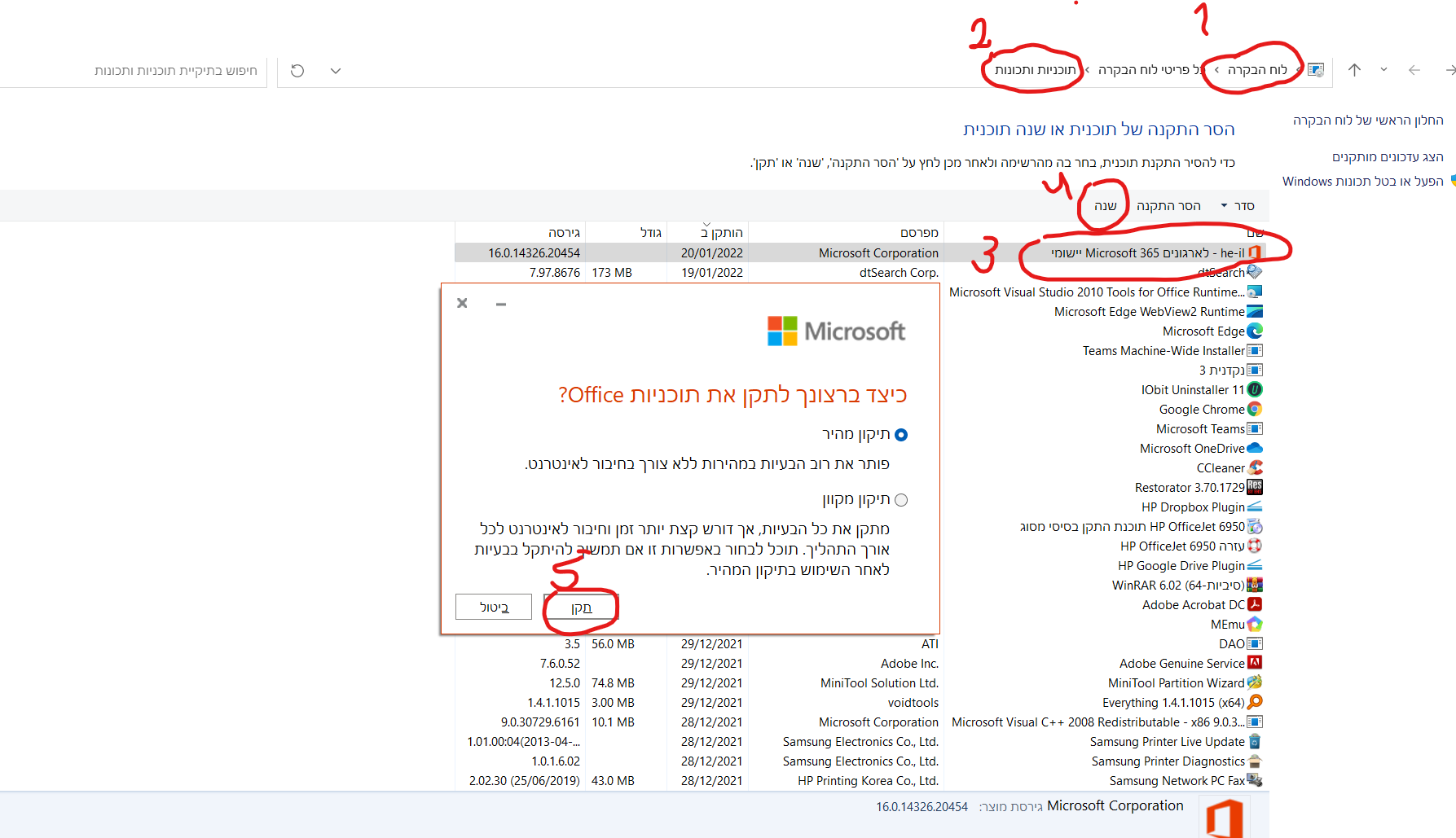Click the Microsoft Edge WebView2 Runtime icon

(x=1255, y=311)
